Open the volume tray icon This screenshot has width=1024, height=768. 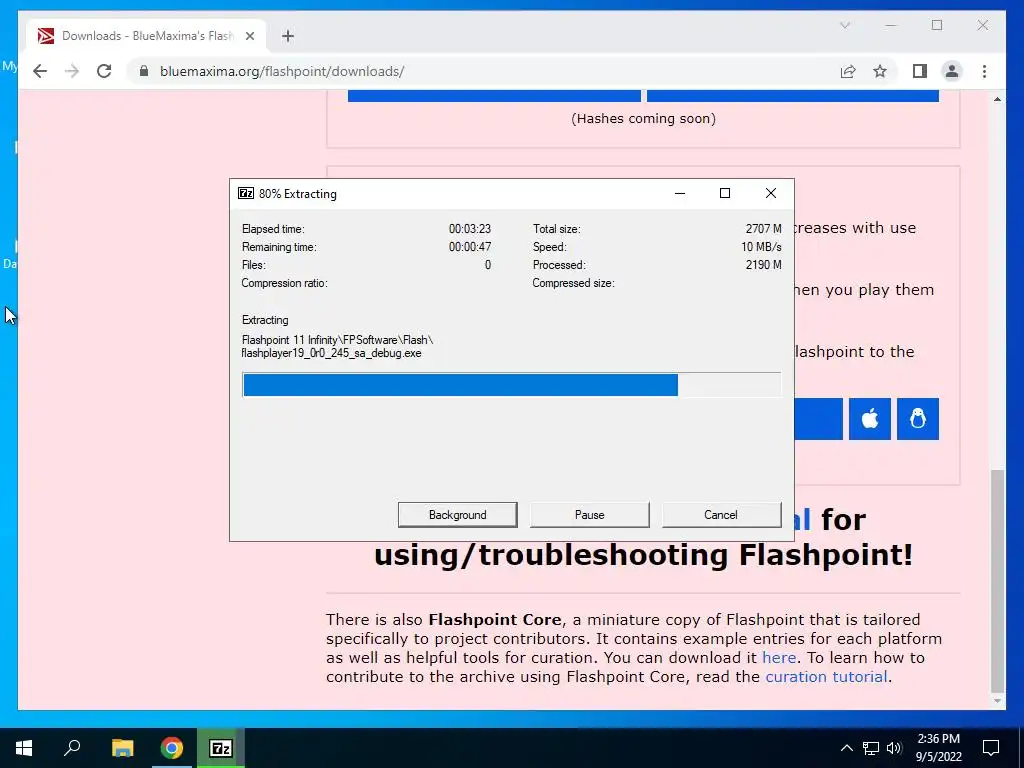tap(894, 748)
